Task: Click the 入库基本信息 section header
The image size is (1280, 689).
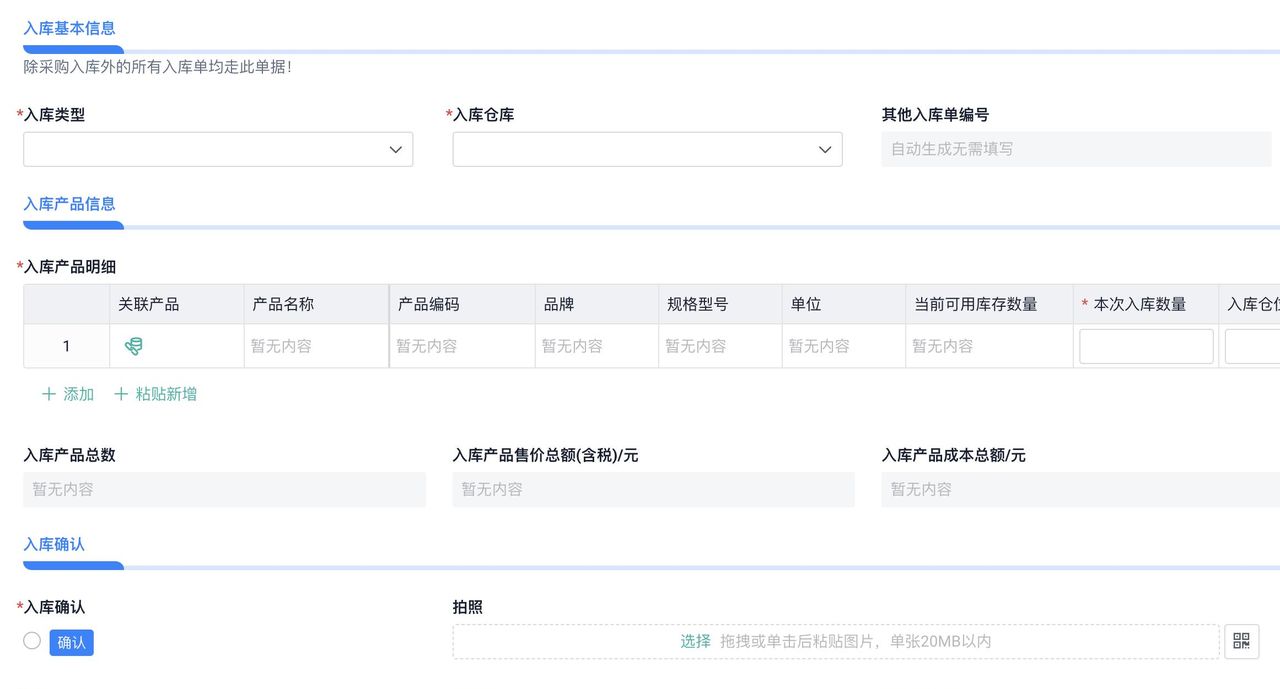Action: (70, 29)
